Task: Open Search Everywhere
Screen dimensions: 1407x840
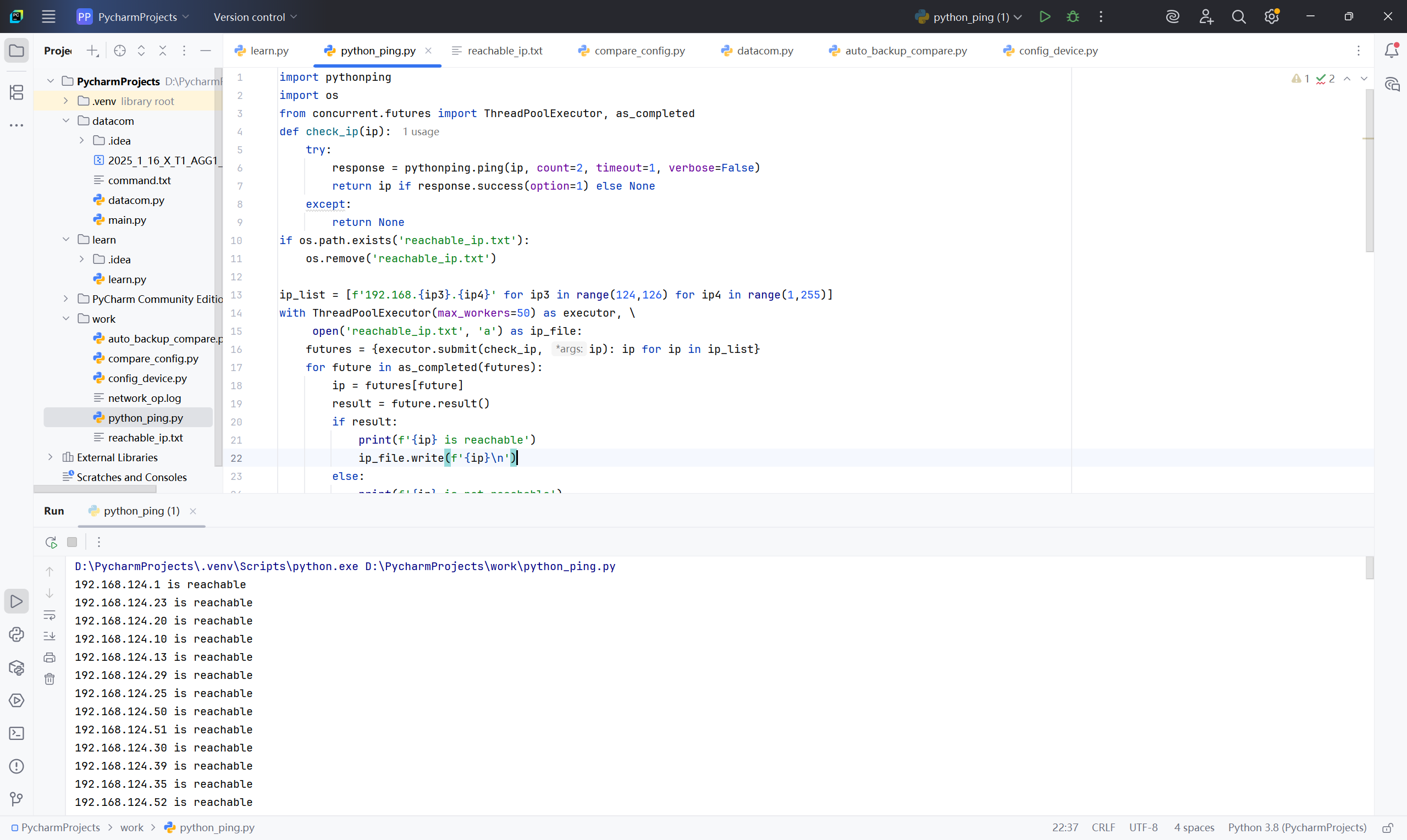Action: pyautogui.click(x=1239, y=16)
